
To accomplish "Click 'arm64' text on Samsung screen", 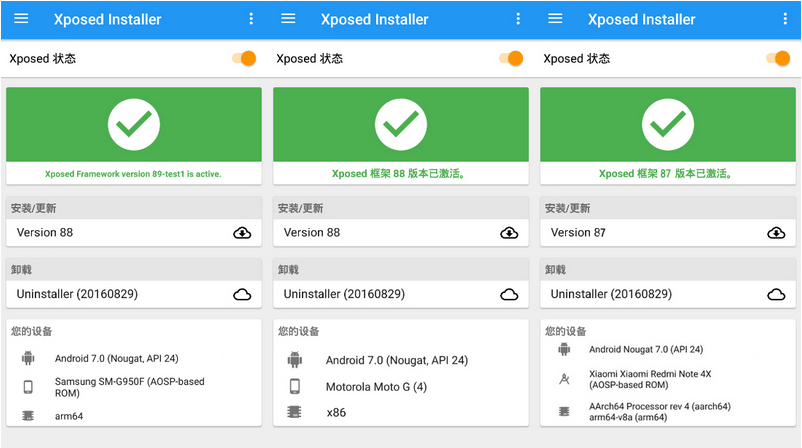I will (x=69, y=416).
